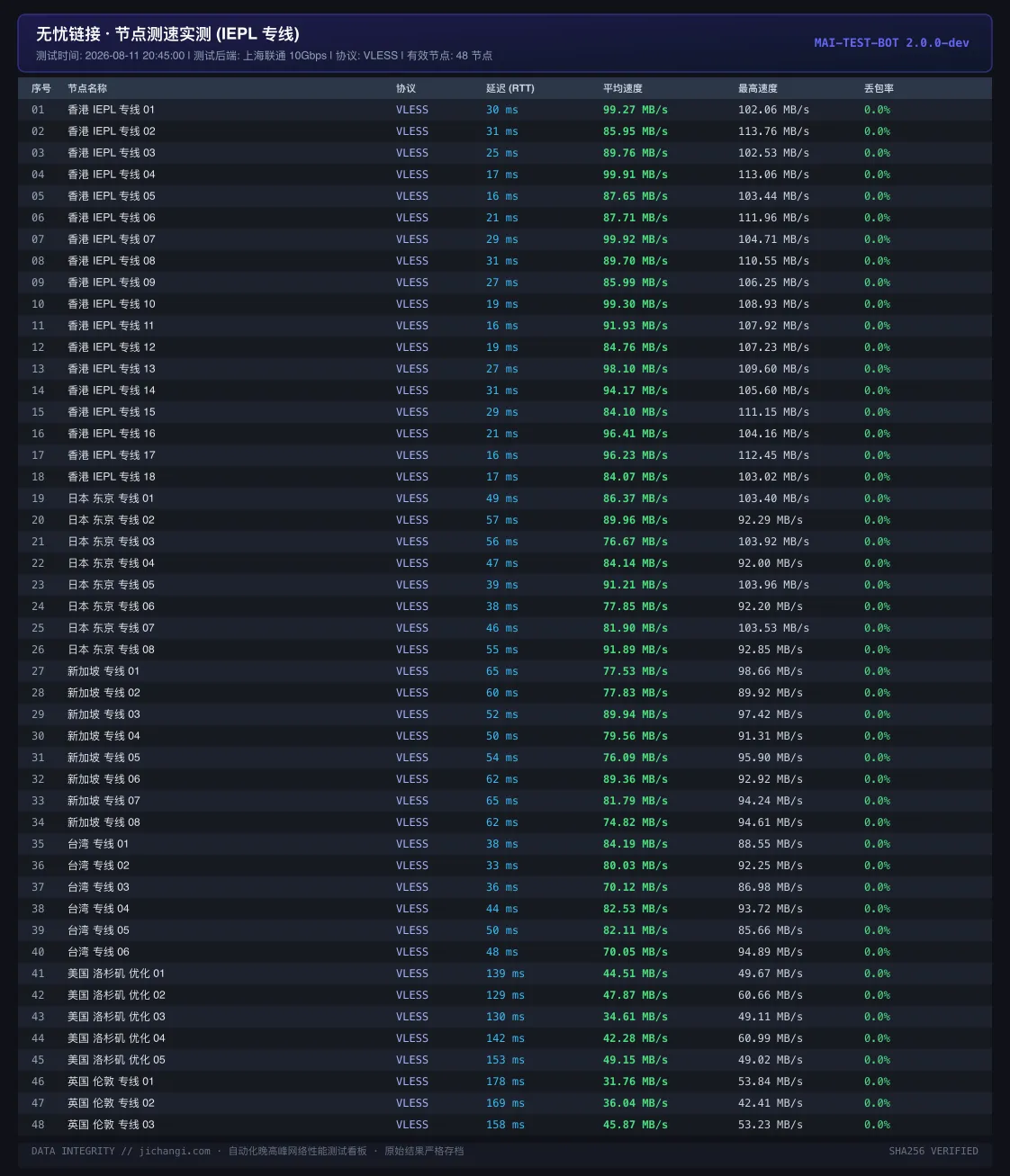Select the latency value "178 ms"
The height and width of the screenshot is (1176, 1010).
point(505,1082)
